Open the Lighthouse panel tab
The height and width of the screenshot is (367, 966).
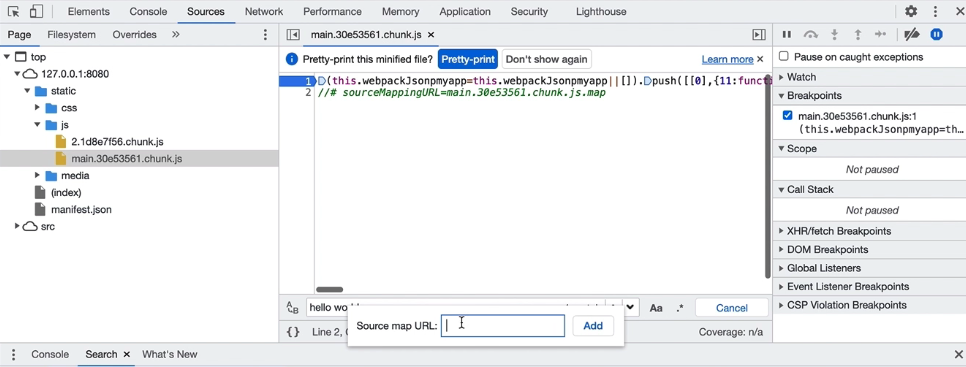point(601,12)
